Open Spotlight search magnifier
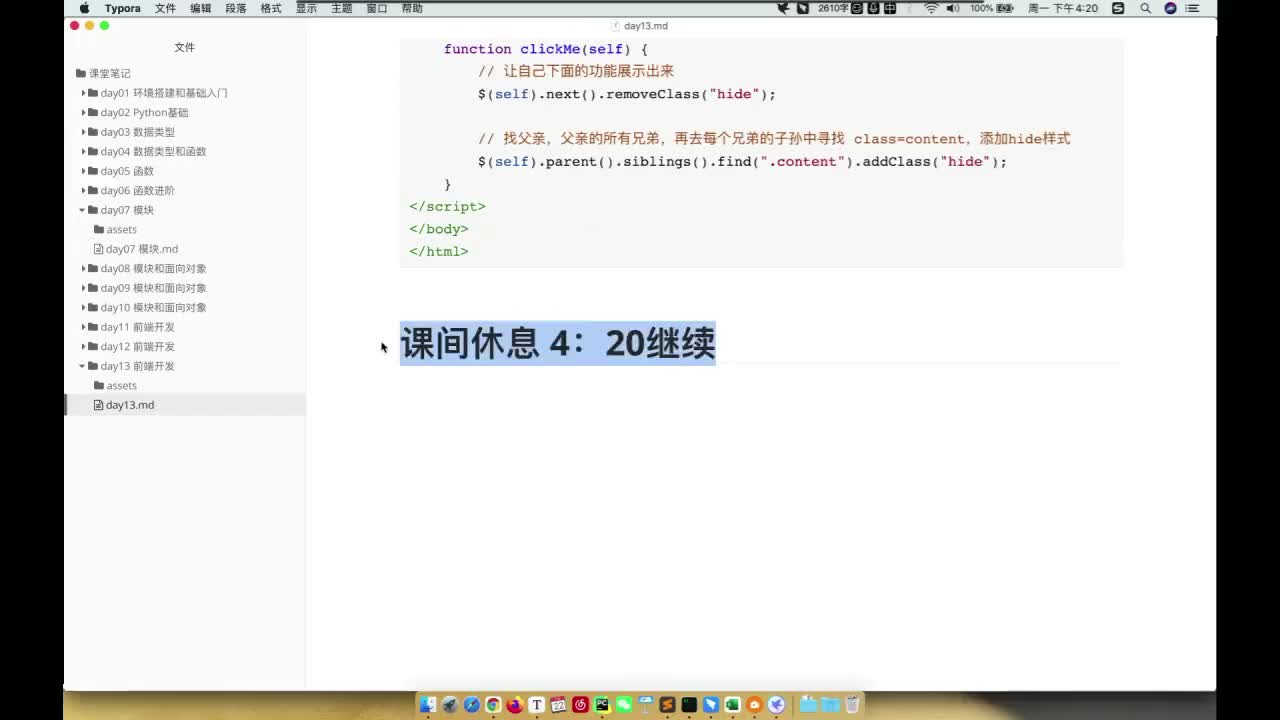Image resolution: width=1280 pixels, height=720 pixels. click(x=1146, y=8)
